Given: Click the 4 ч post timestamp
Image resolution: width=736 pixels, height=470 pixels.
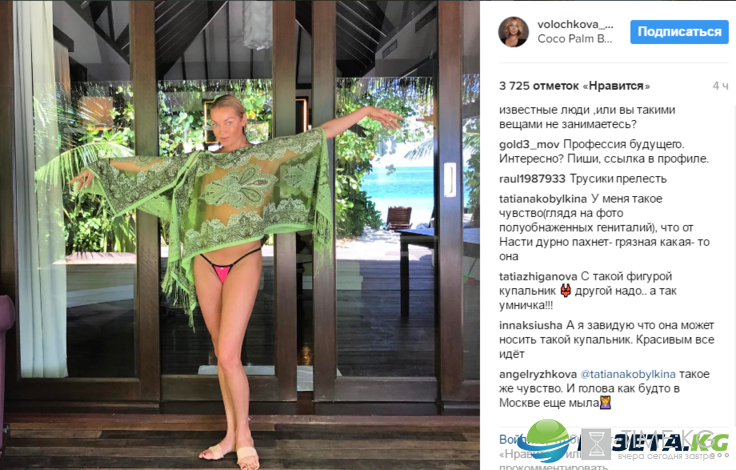Looking at the screenshot, I should [x=721, y=86].
